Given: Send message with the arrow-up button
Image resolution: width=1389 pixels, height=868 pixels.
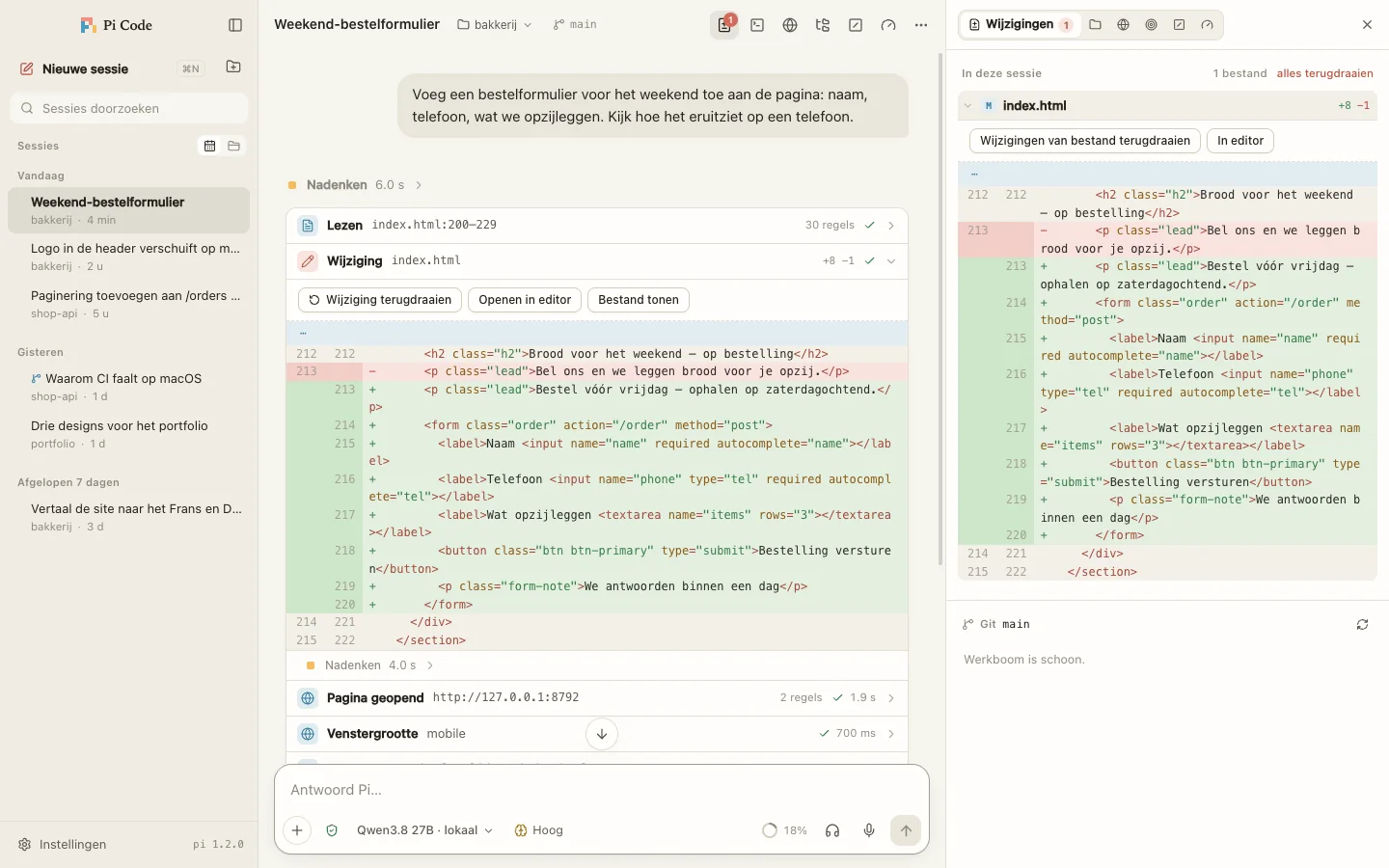Looking at the screenshot, I should pyautogui.click(x=906, y=830).
